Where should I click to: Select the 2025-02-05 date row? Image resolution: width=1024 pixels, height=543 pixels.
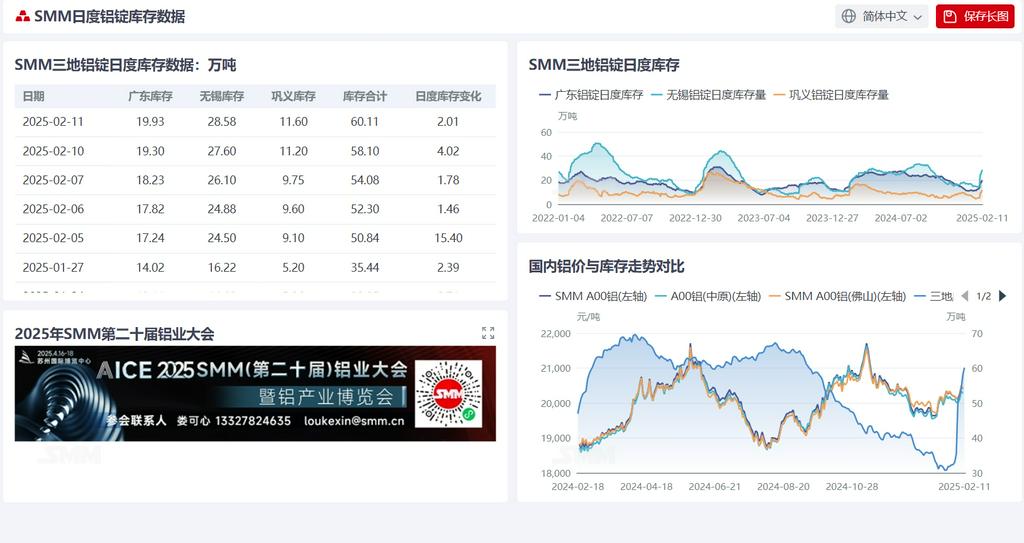click(255, 238)
